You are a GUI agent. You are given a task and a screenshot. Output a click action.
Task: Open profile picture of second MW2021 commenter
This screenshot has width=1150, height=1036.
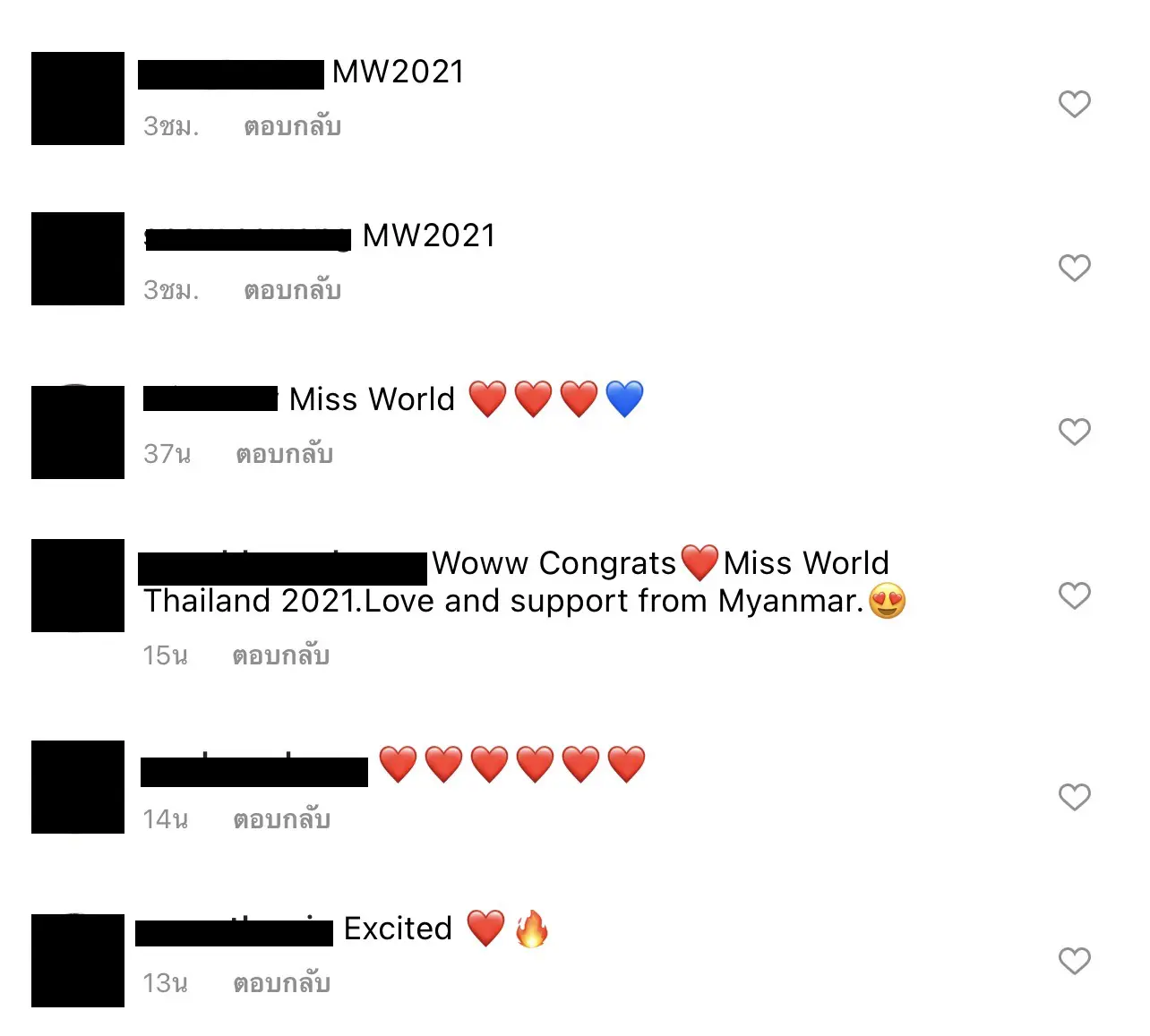78,259
